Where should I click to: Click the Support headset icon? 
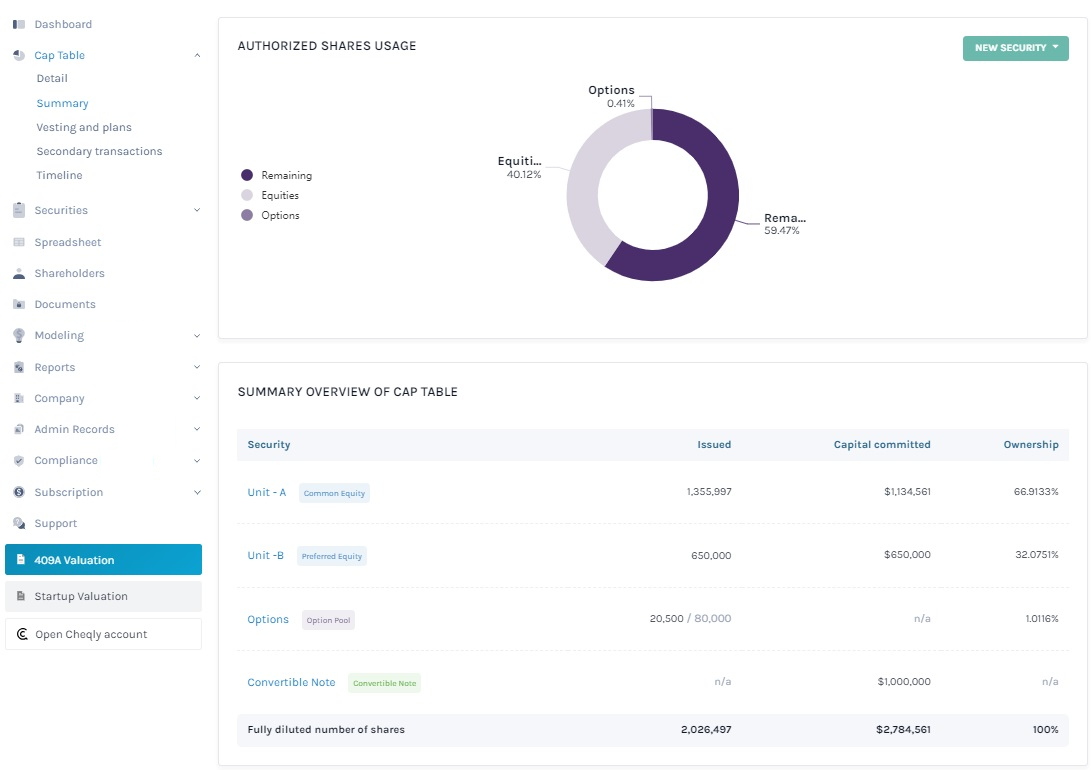tap(19, 523)
